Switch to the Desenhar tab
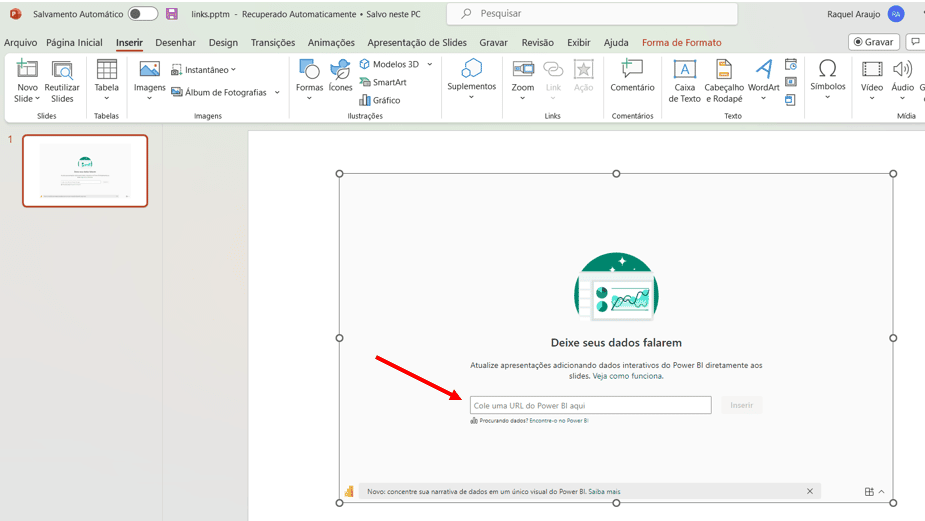Screen dimensions: 925x521 [175, 42]
